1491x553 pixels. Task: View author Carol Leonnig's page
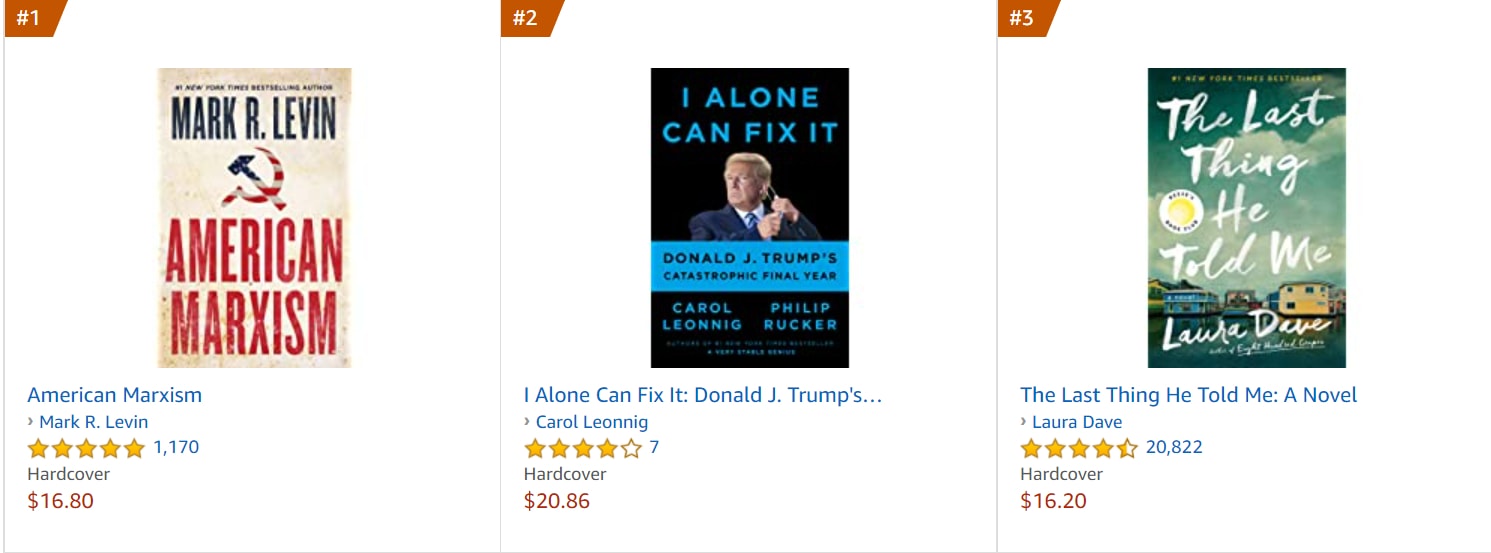click(x=592, y=422)
